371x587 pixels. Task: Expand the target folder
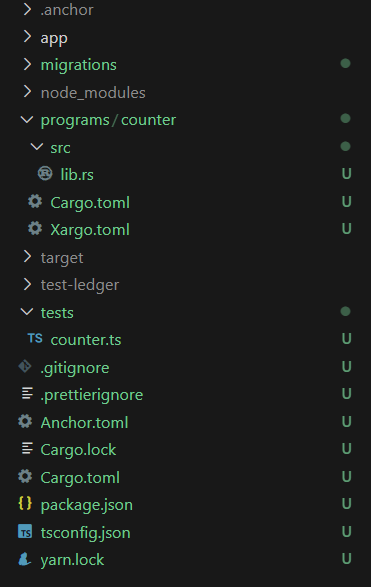tap(27, 257)
